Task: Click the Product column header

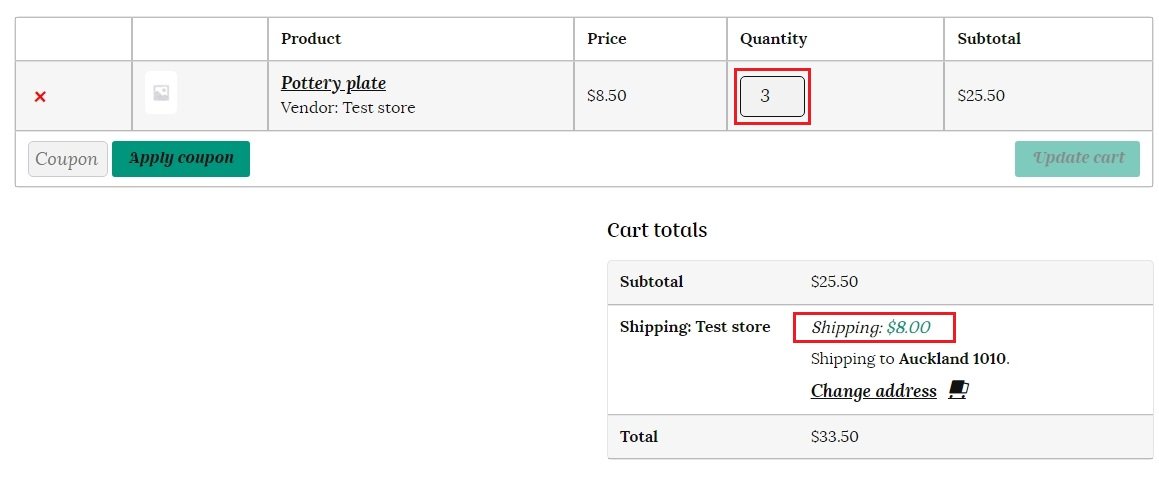Action: [311, 39]
